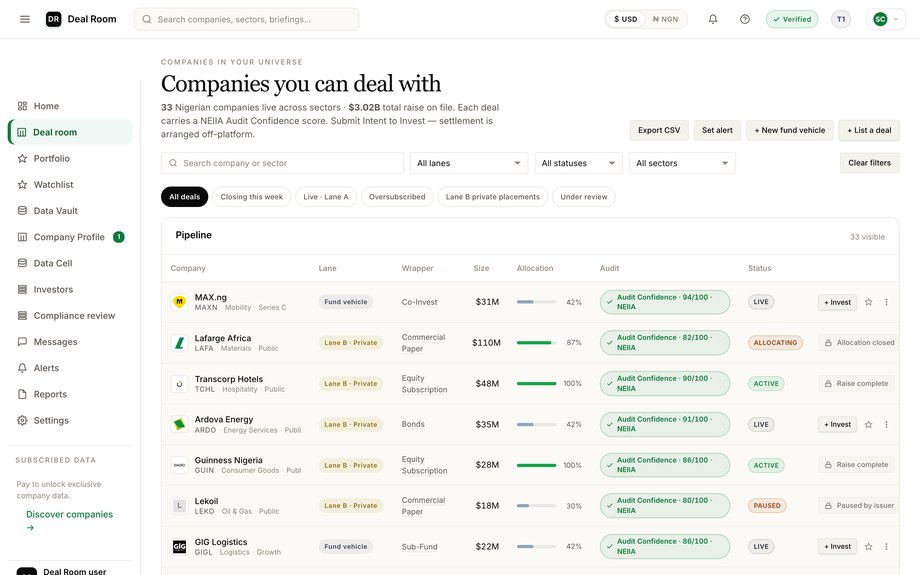Open Deal room sidebar item
Screen dimensions: 920x575
pyautogui.click(x=69, y=132)
